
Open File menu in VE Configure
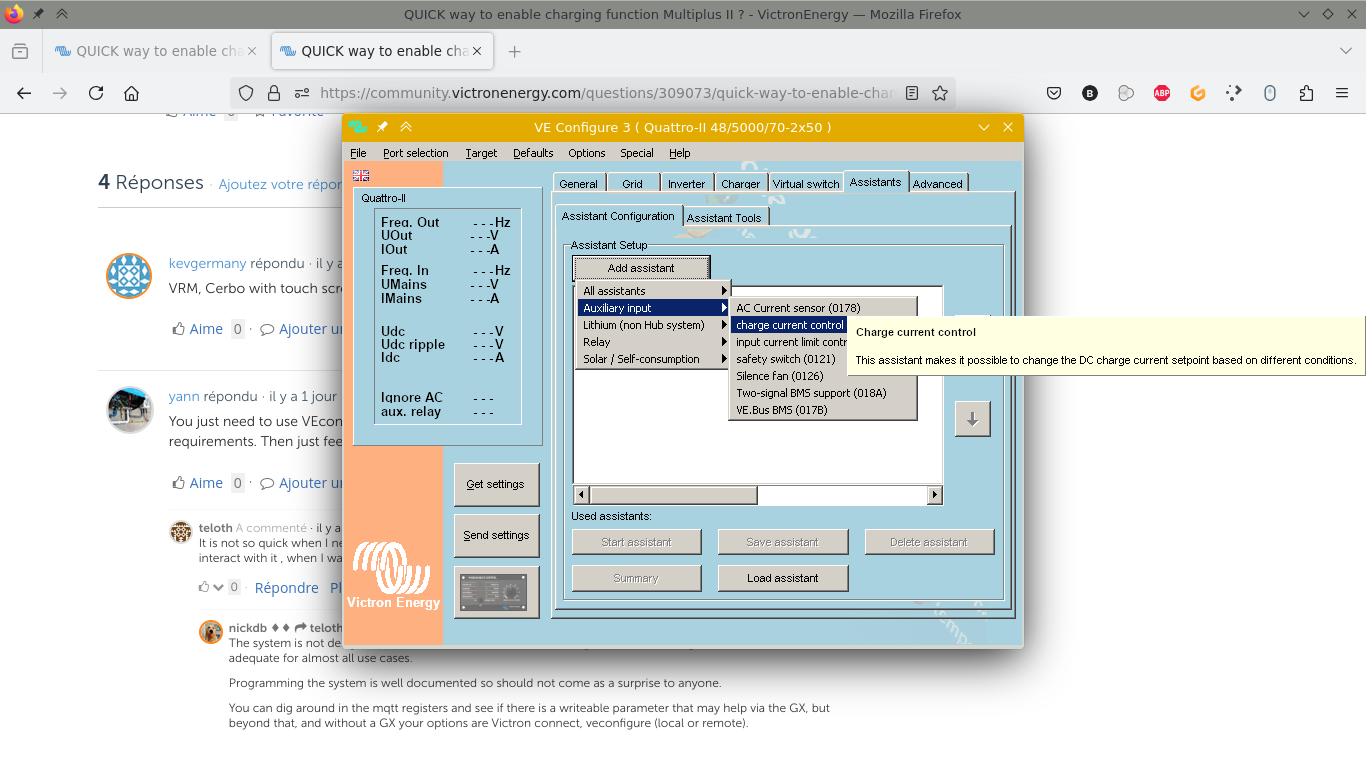click(x=358, y=153)
